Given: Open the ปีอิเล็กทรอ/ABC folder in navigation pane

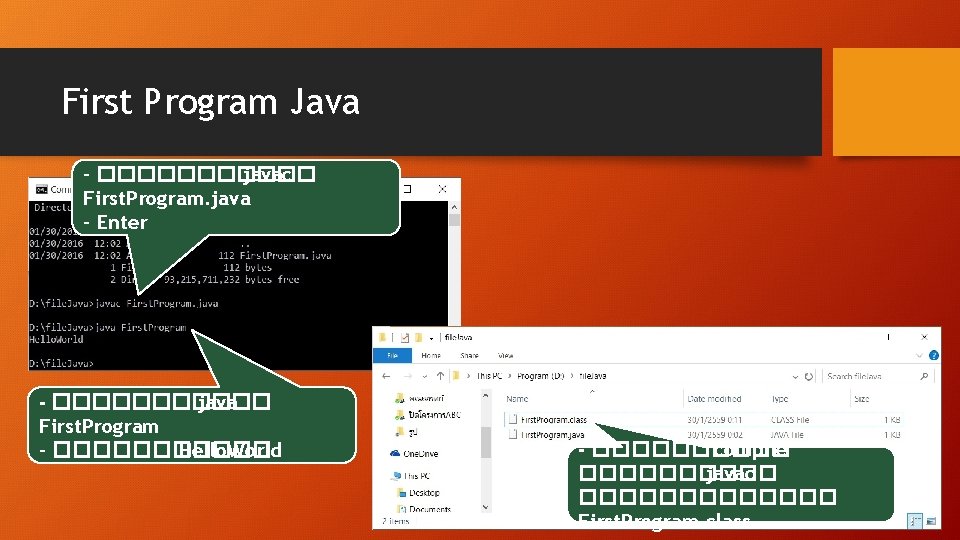Looking at the screenshot, I should click(x=428, y=415).
